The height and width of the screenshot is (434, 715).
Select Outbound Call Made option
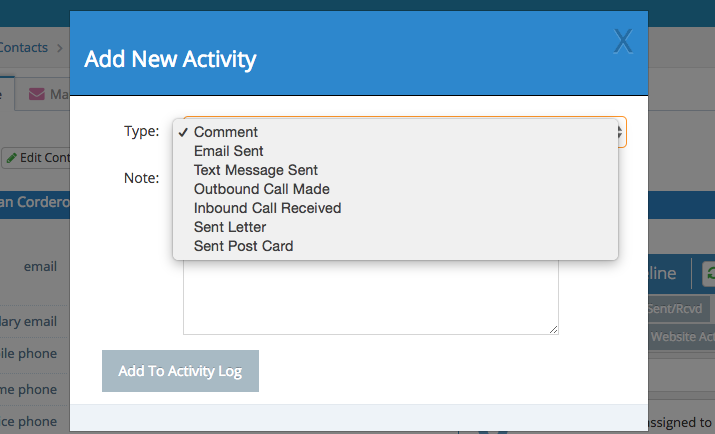[x=262, y=189]
